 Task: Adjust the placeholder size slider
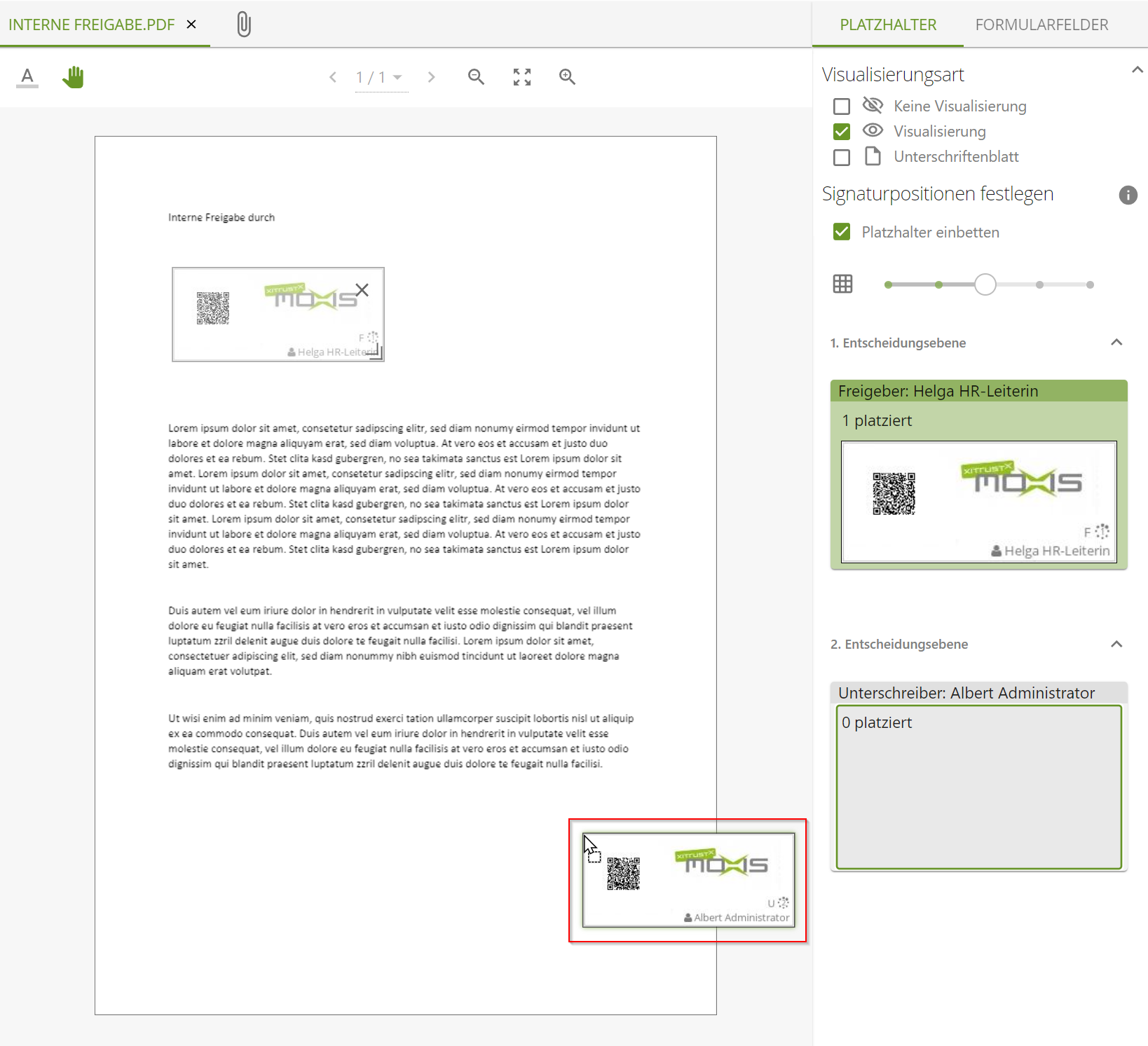(985, 284)
